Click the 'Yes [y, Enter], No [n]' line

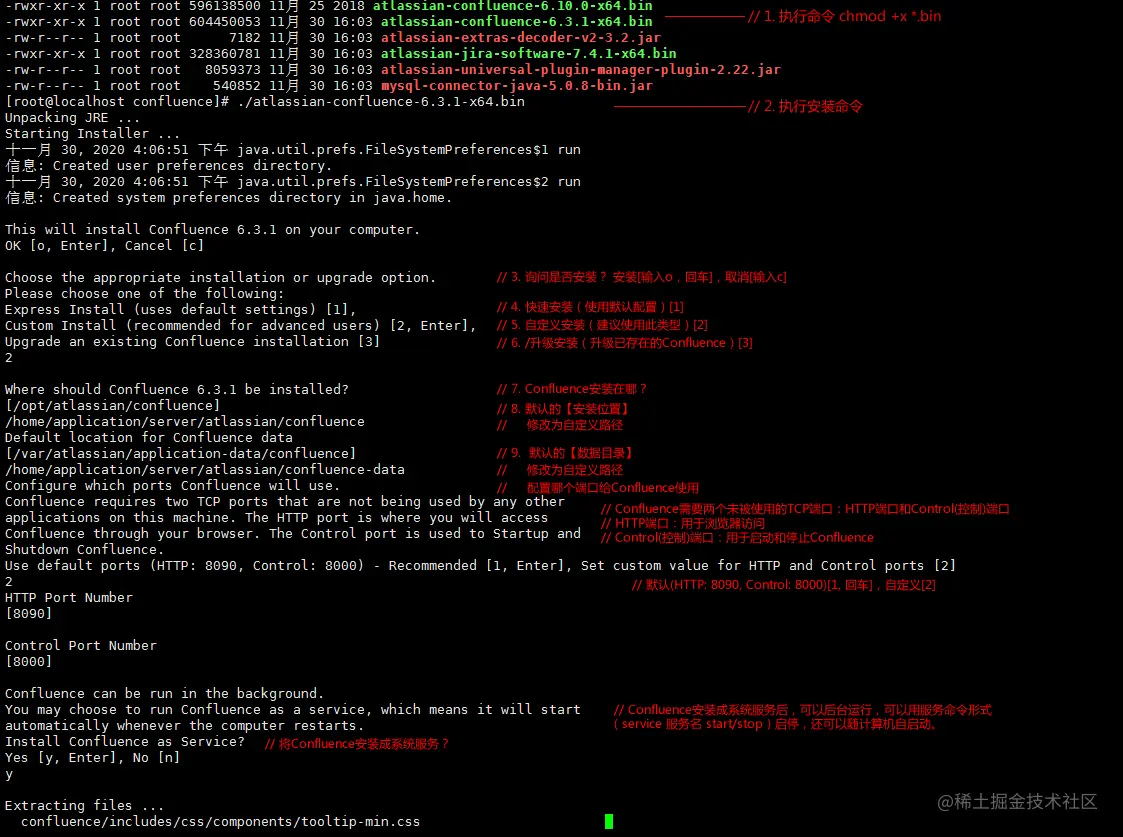click(92, 758)
